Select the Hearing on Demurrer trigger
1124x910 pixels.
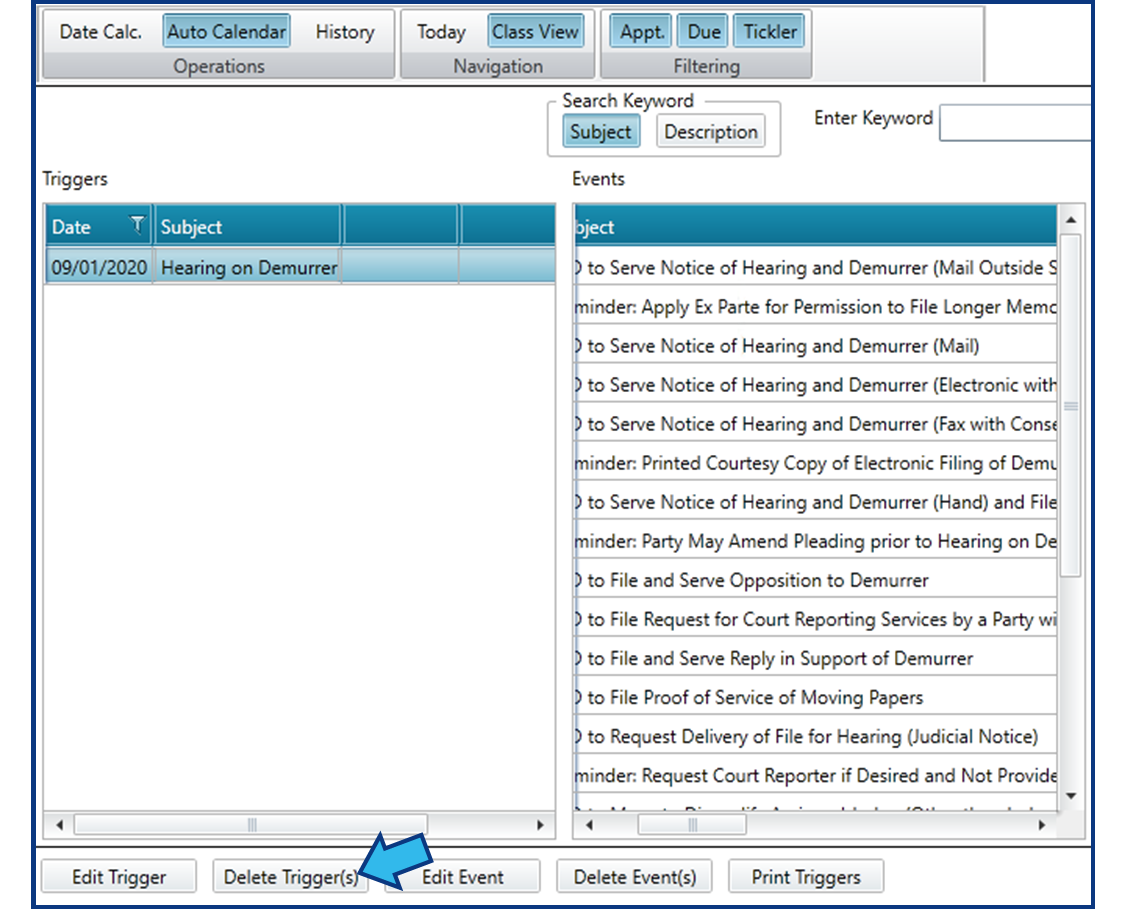248,267
